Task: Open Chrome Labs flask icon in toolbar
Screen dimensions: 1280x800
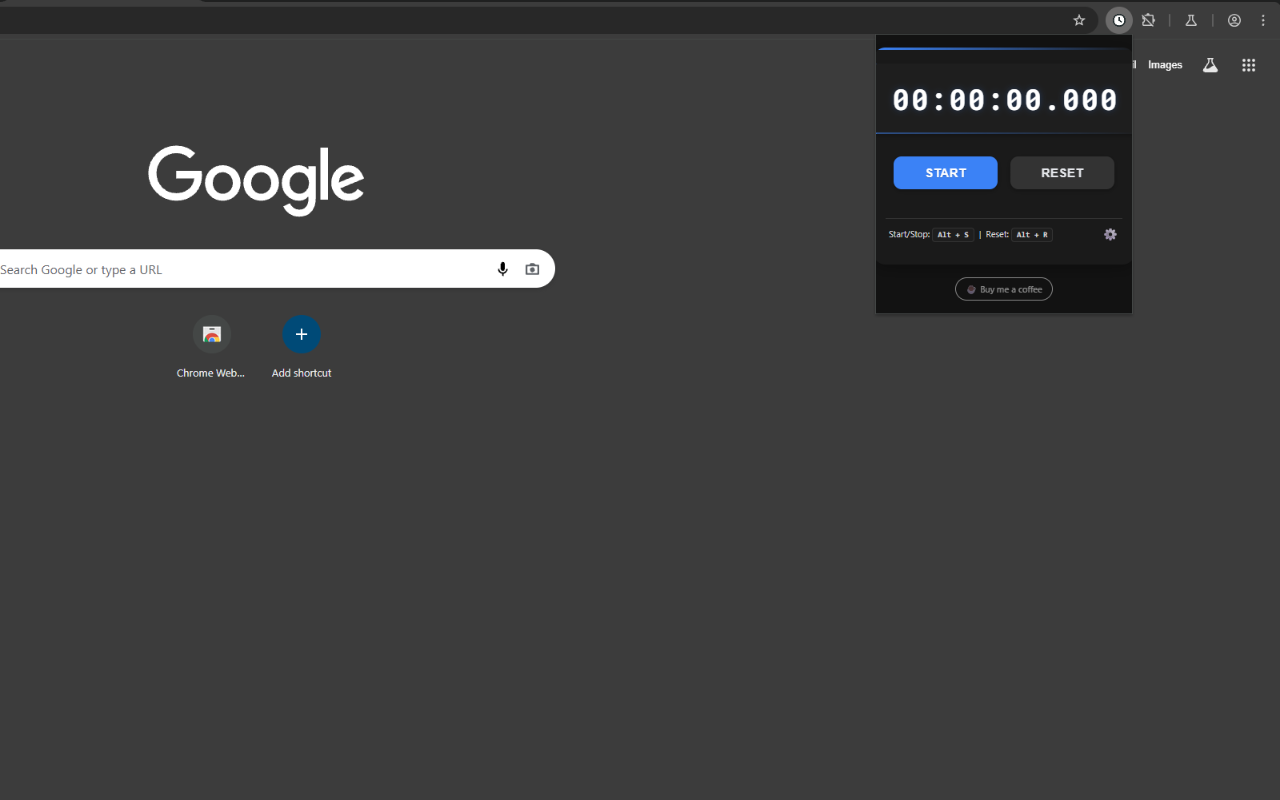Action: tap(1191, 20)
